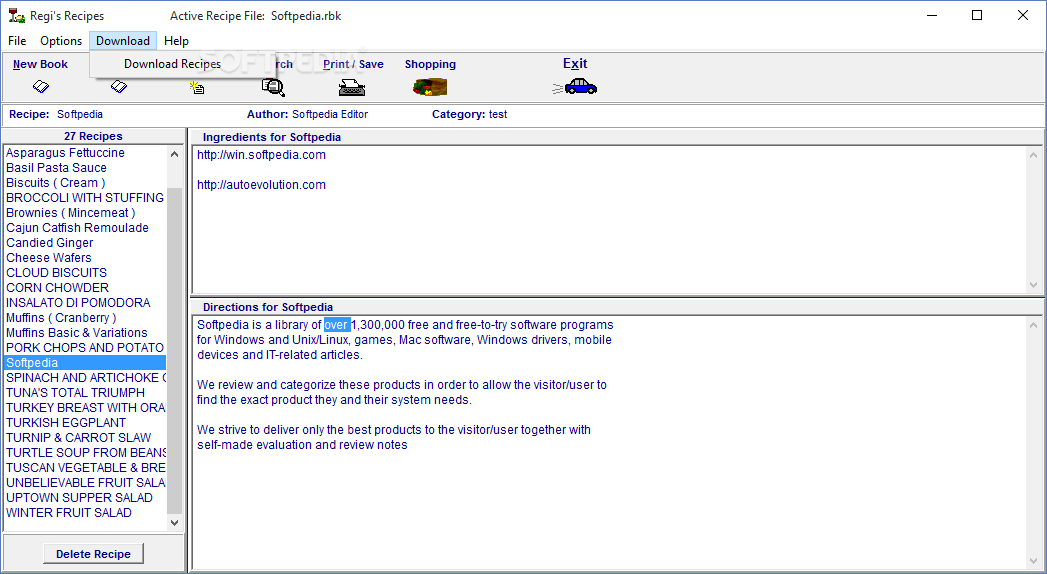The width and height of the screenshot is (1047, 574).
Task: Select CORN CHOWDER recipe
Action: (85, 288)
